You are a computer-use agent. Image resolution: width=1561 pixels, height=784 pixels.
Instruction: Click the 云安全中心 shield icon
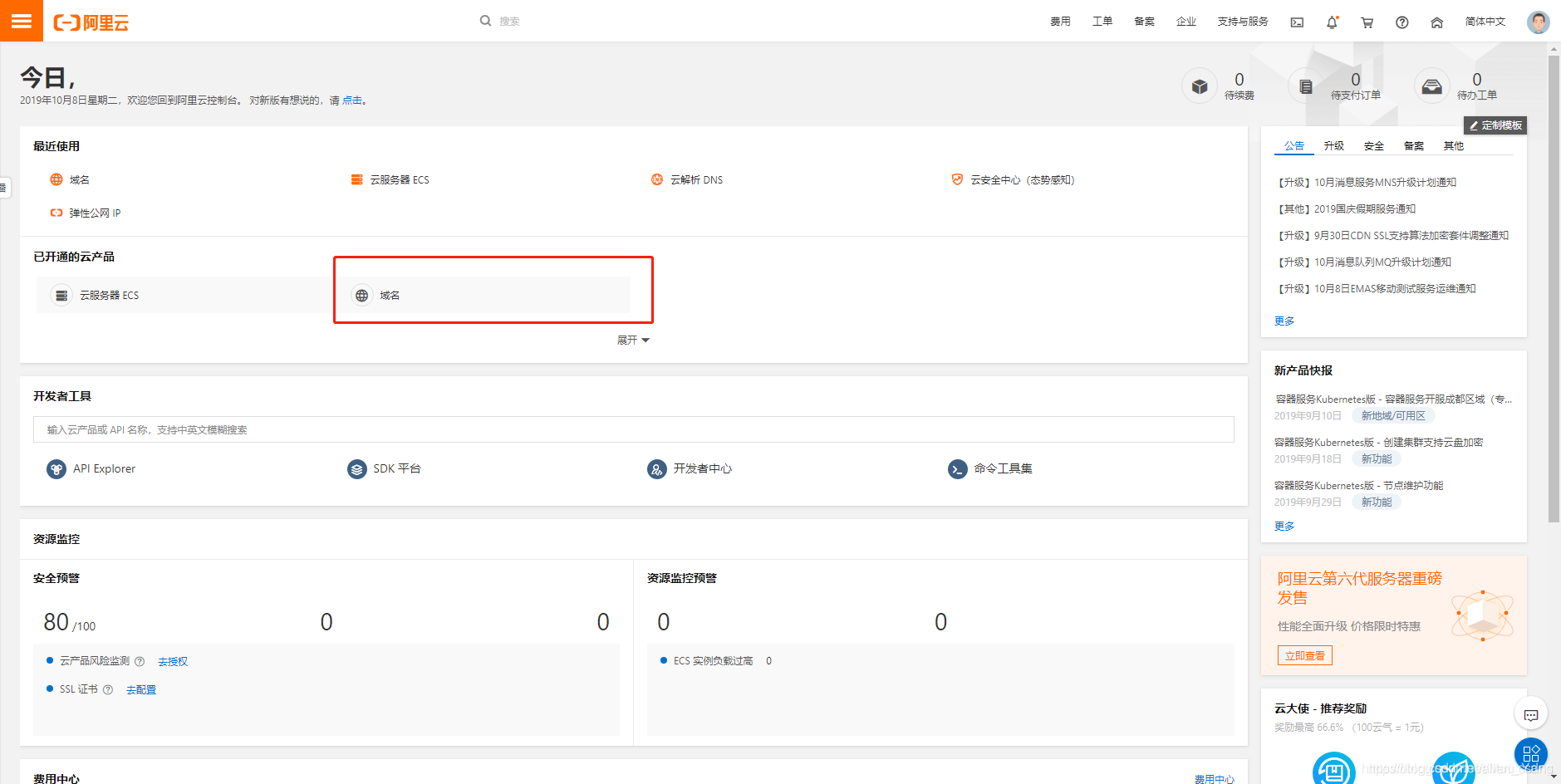pyautogui.click(x=957, y=179)
